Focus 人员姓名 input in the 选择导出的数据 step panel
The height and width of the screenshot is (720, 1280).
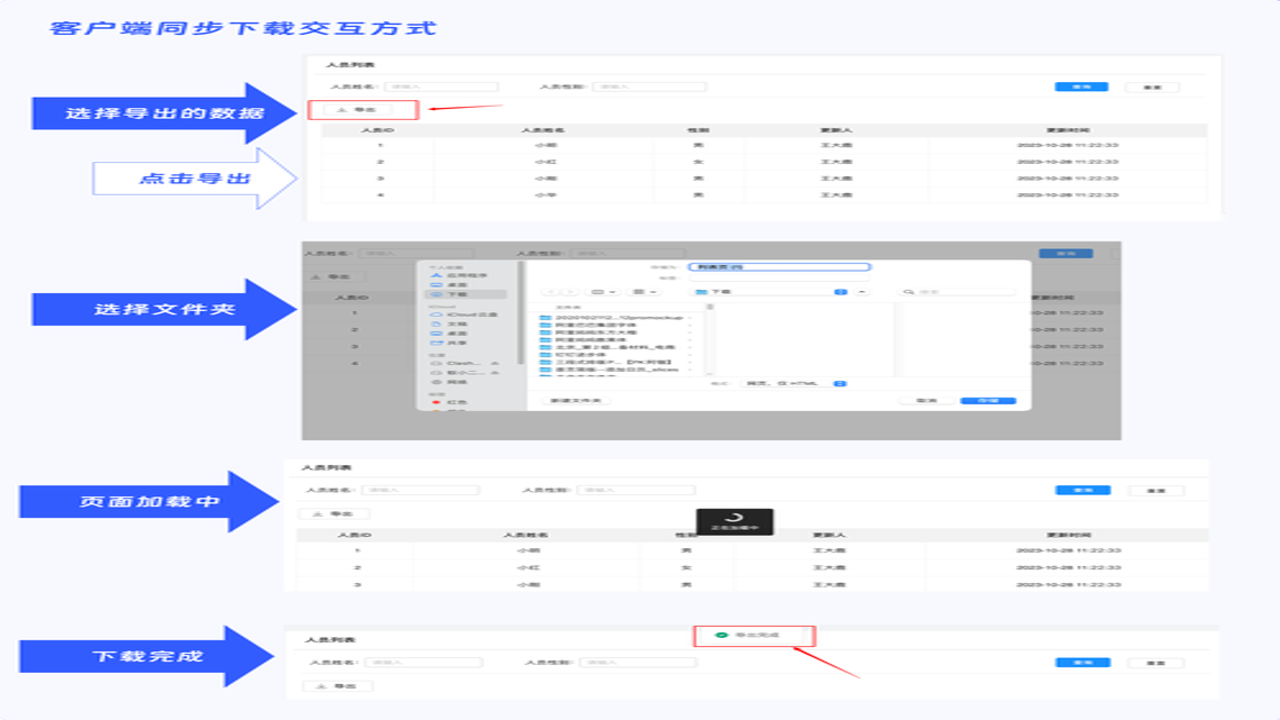coord(440,87)
